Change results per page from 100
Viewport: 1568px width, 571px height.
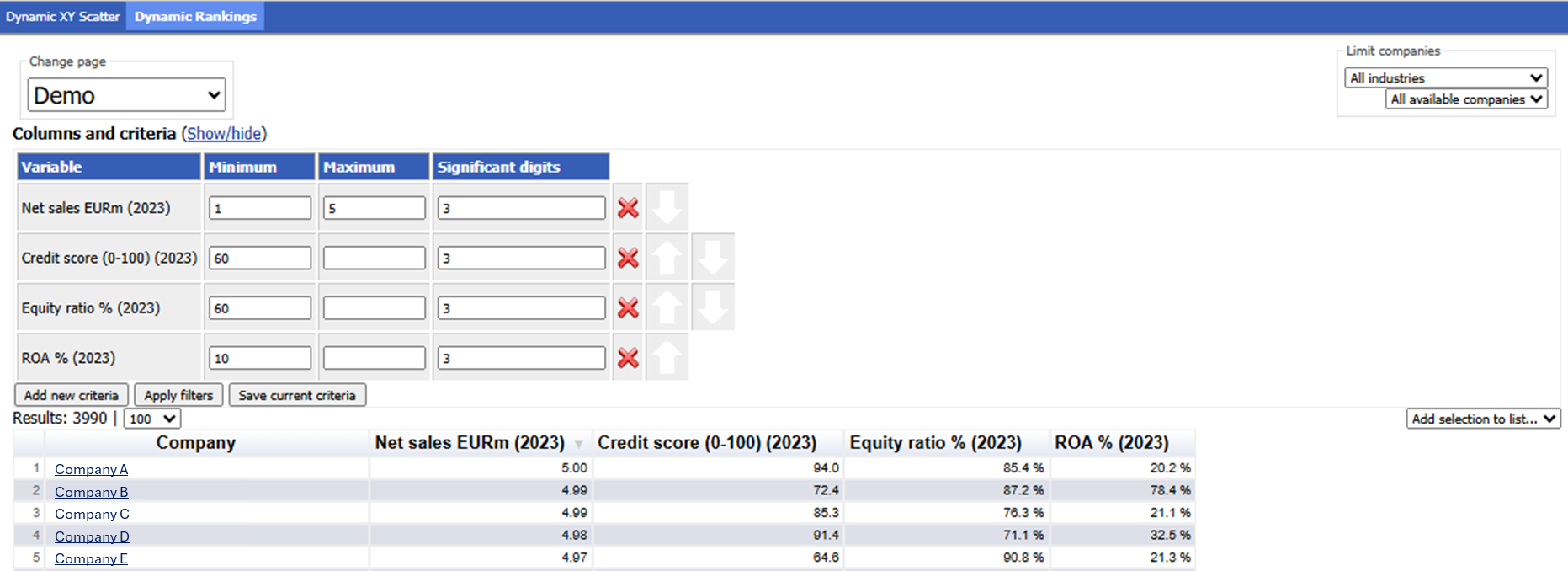(x=152, y=419)
